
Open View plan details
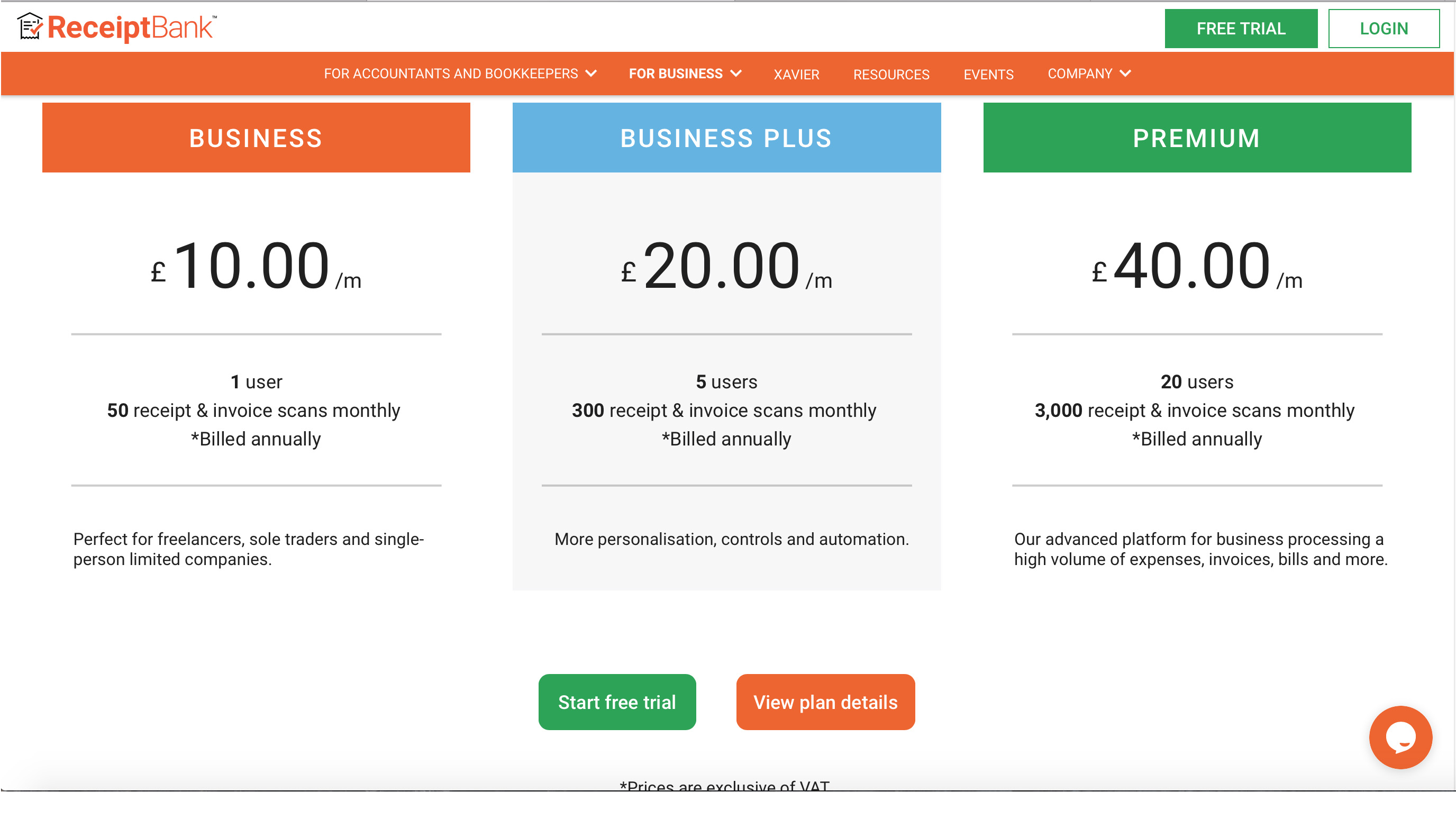coord(825,702)
